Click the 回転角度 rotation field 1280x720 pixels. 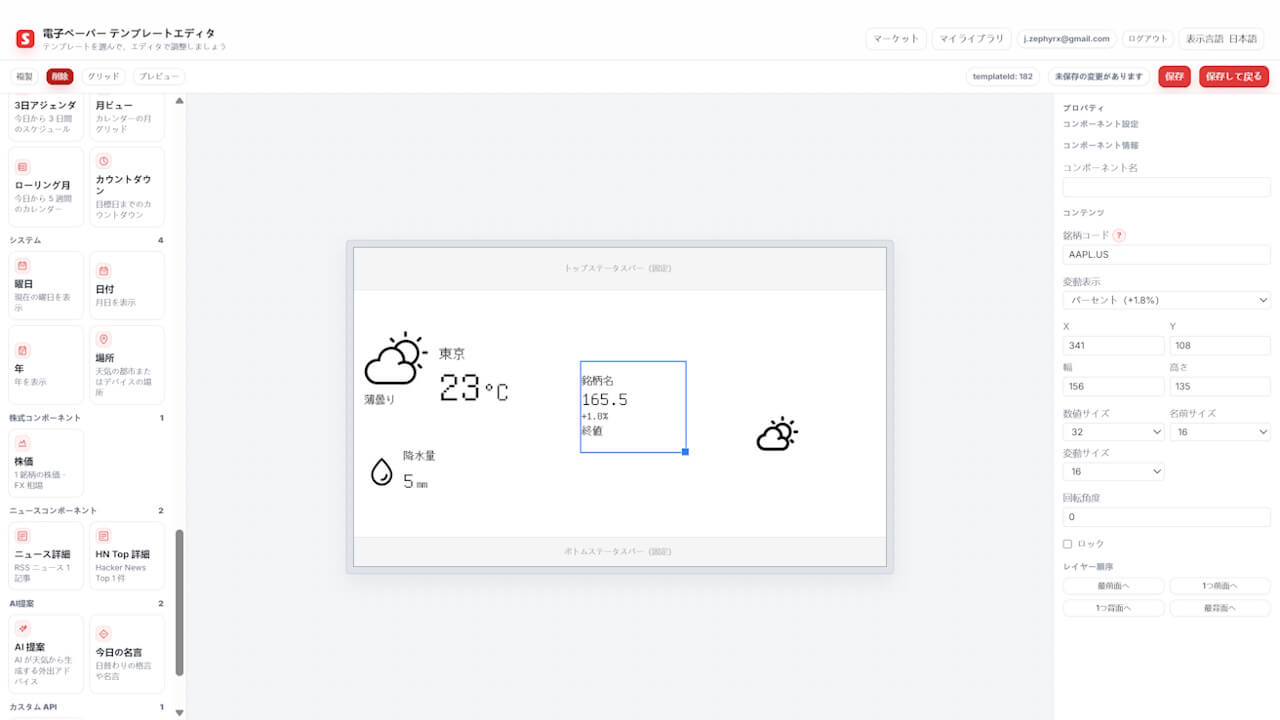pyautogui.click(x=1166, y=517)
